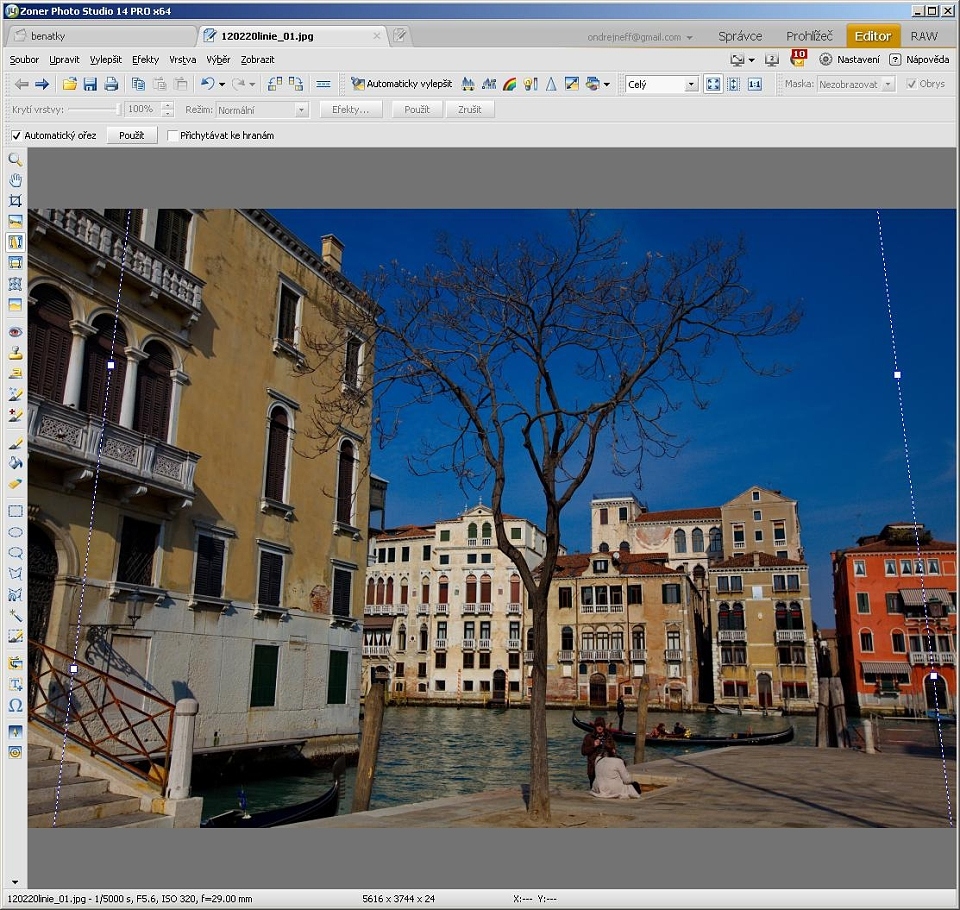Click the Automaticky vylepšit button
Screen dimensions: 960x910
click(x=401, y=84)
